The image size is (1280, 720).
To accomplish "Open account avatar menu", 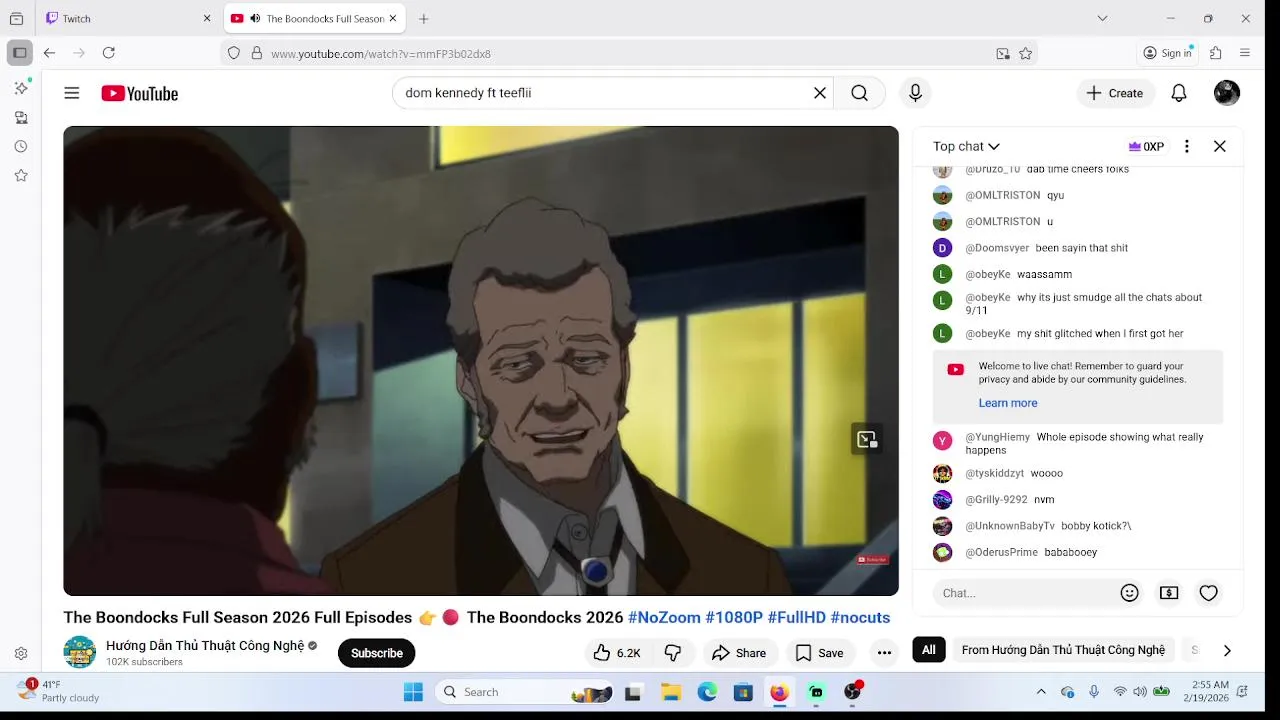I will (x=1227, y=93).
